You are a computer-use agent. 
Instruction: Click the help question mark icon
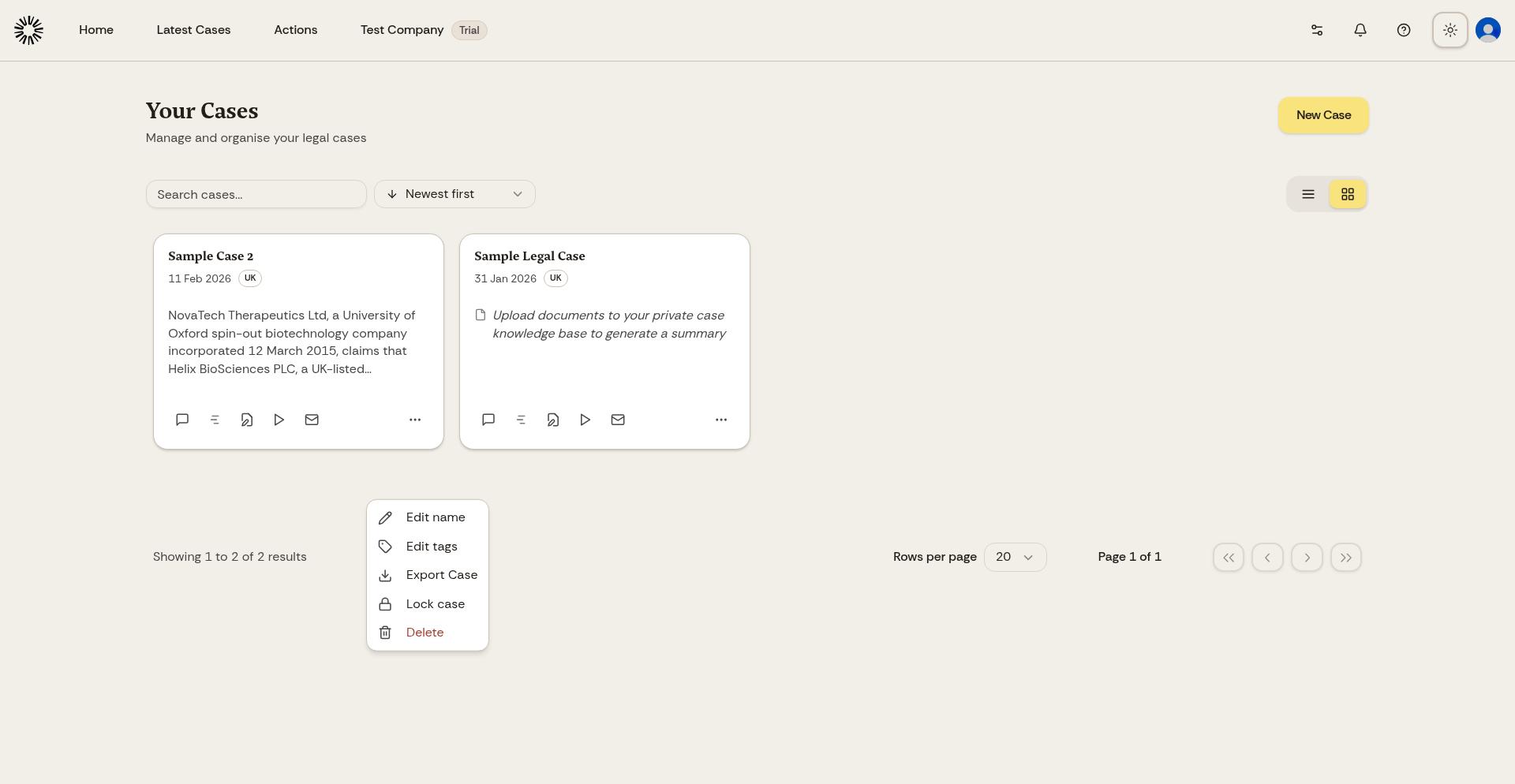pos(1404,30)
